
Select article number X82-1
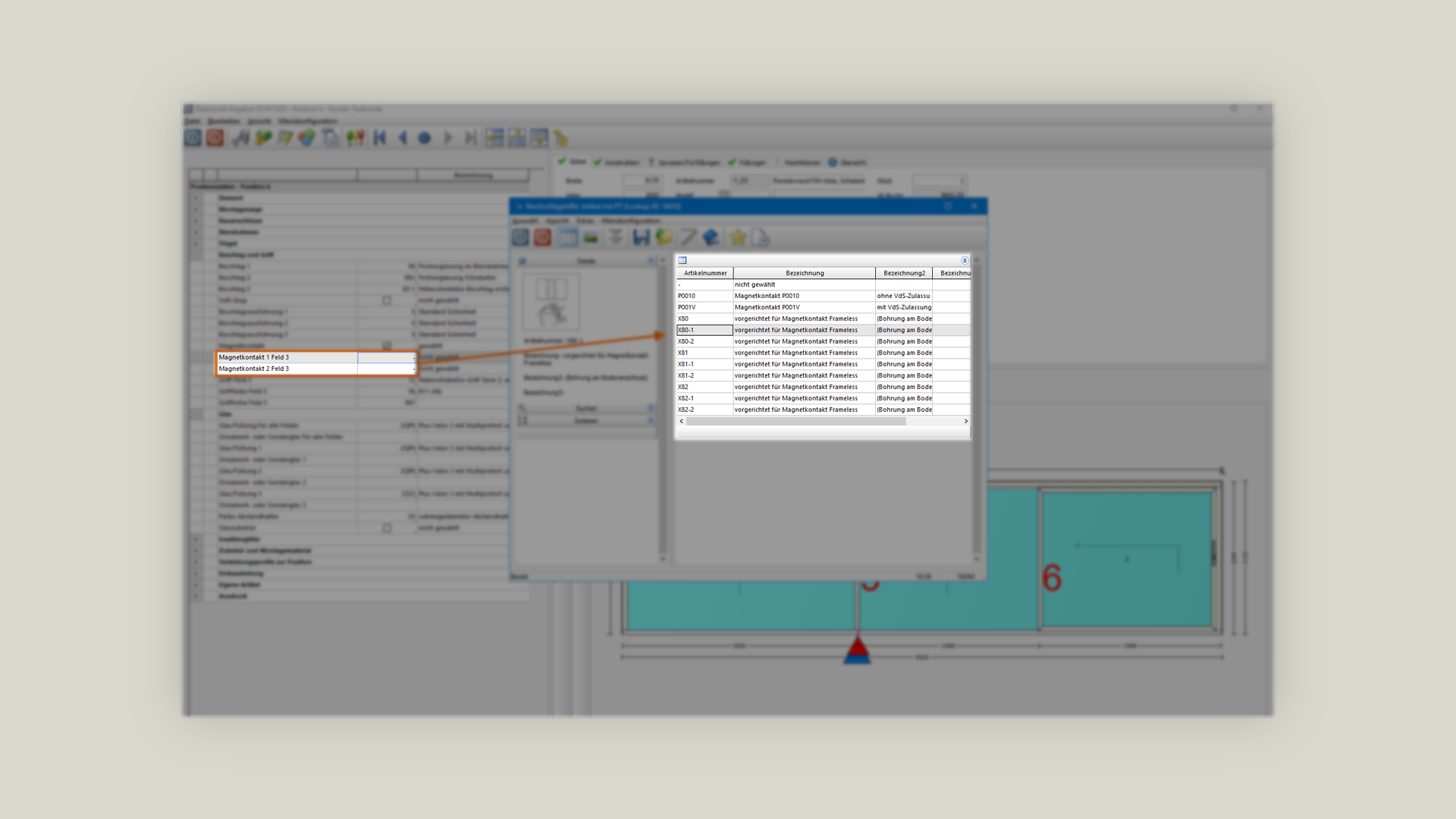[704, 398]
